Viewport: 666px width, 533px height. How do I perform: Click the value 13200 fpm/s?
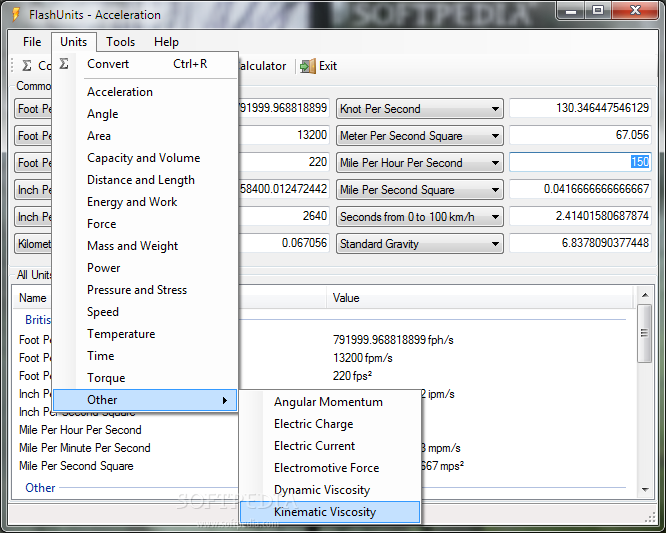[x=363, y=358]
